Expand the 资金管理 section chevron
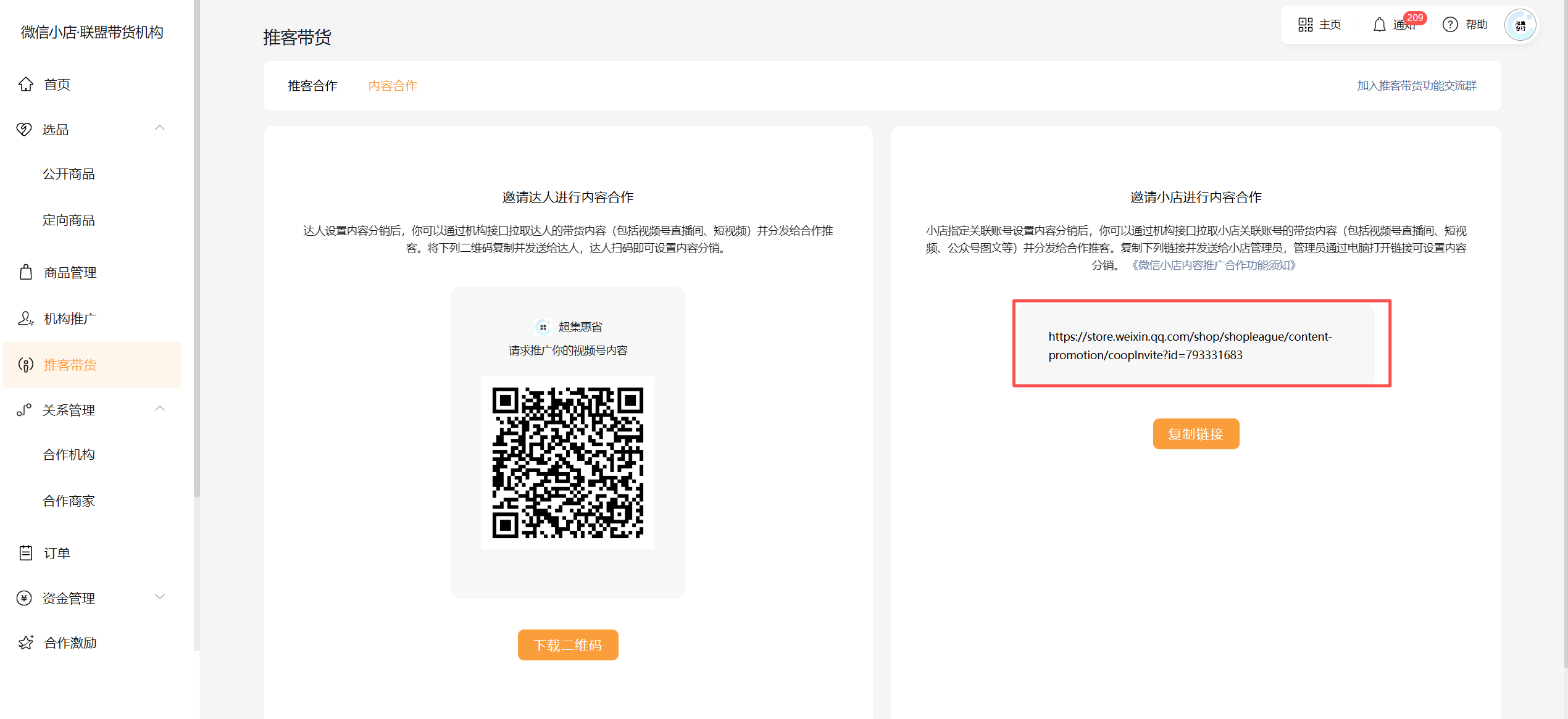 point(160,597)
